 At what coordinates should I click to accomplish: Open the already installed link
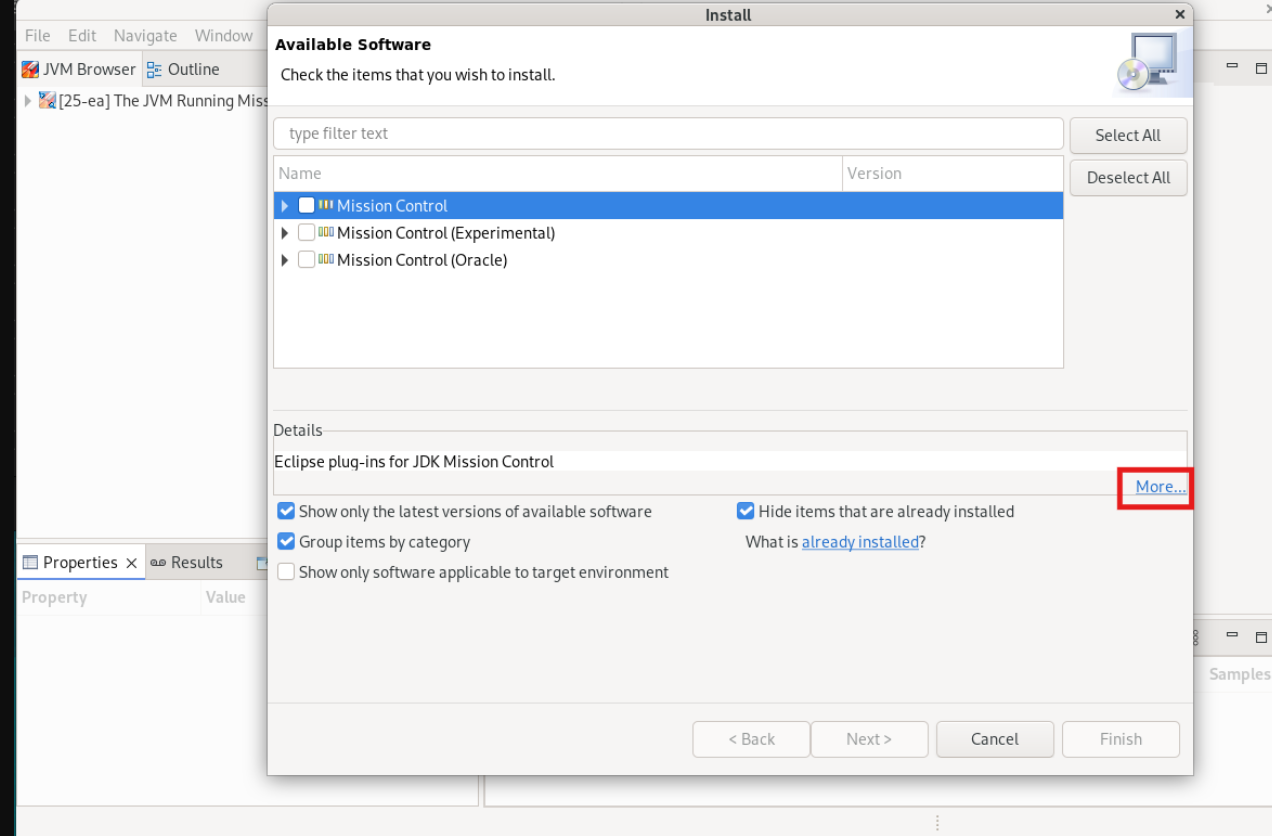point(859,542)
